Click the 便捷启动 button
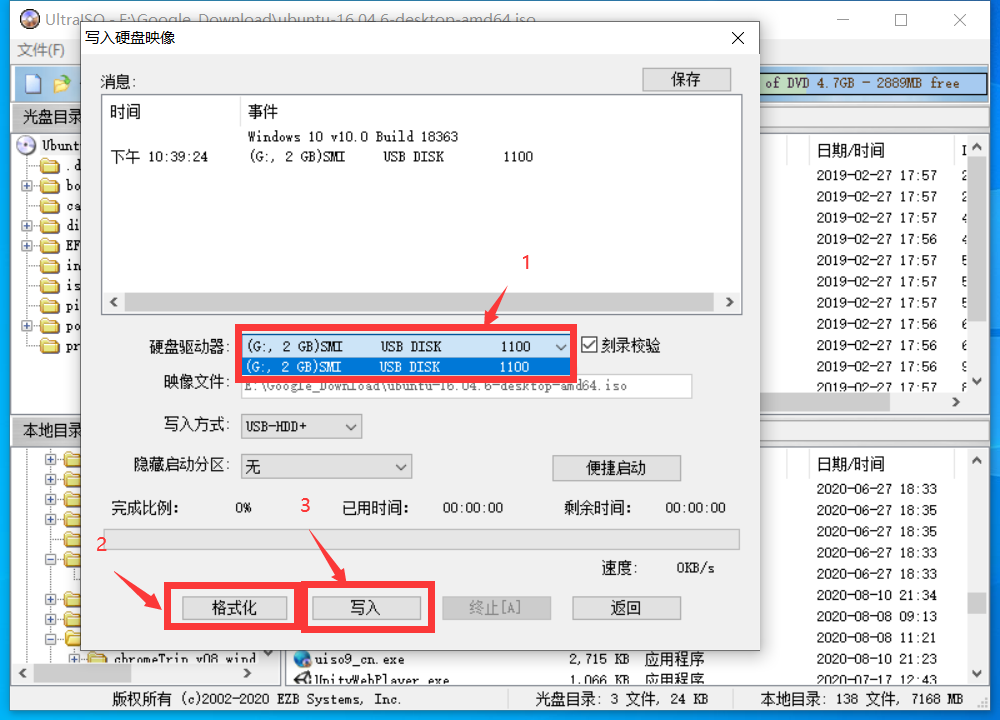Viewport: 1000px width, 720px height. [x=616, y=468]
